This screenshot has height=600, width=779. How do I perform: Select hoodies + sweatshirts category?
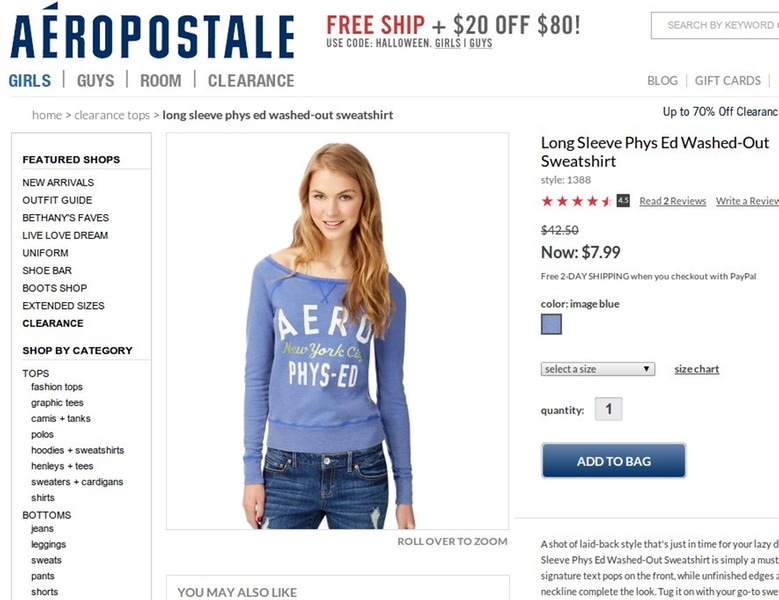point(77,450)
